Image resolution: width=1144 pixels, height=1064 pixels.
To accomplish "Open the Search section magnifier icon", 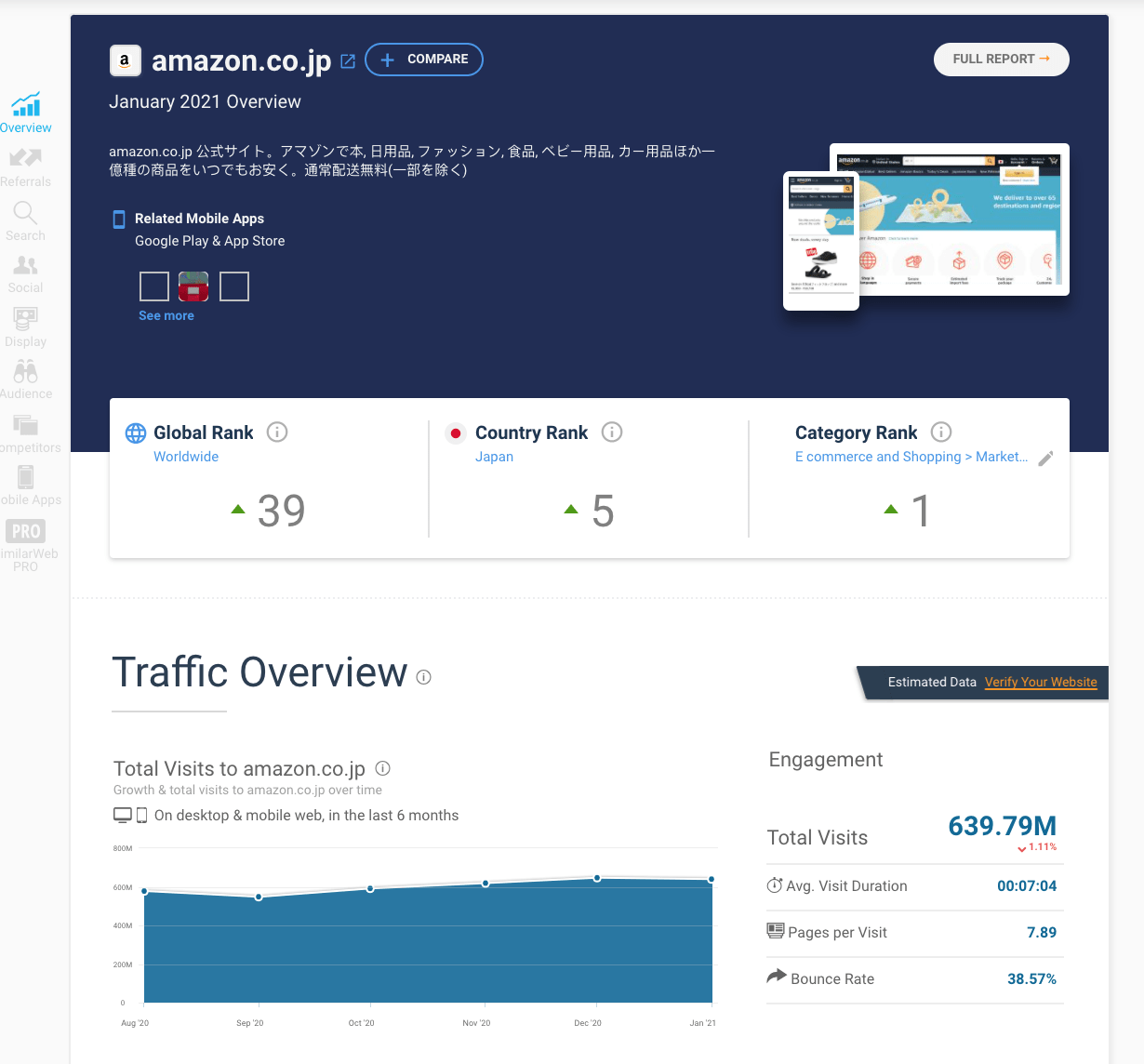I will pyautogui.click(x=25, y=213).
